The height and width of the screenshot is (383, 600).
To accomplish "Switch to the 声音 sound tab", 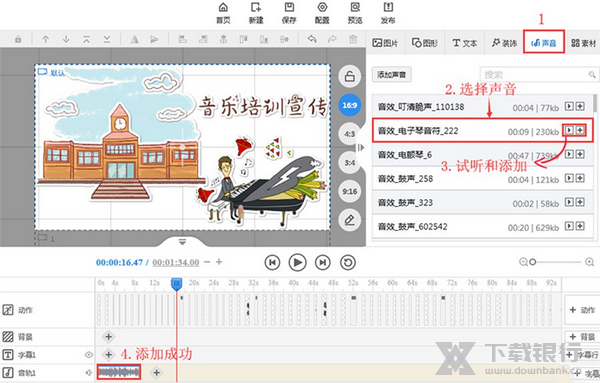I will pyautogui.click(x=544, y=42).
